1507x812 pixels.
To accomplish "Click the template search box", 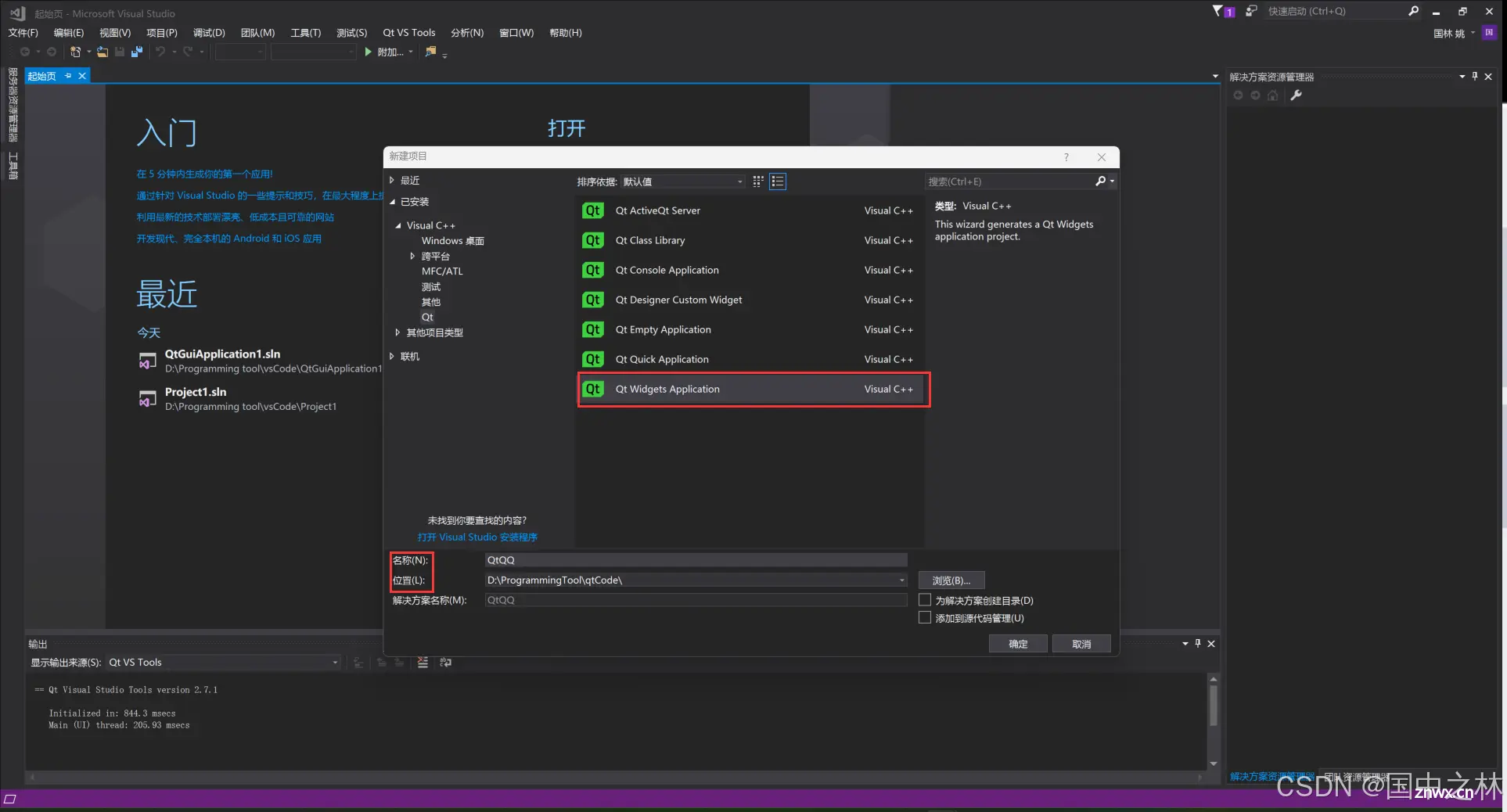I will coord(1011,181).
